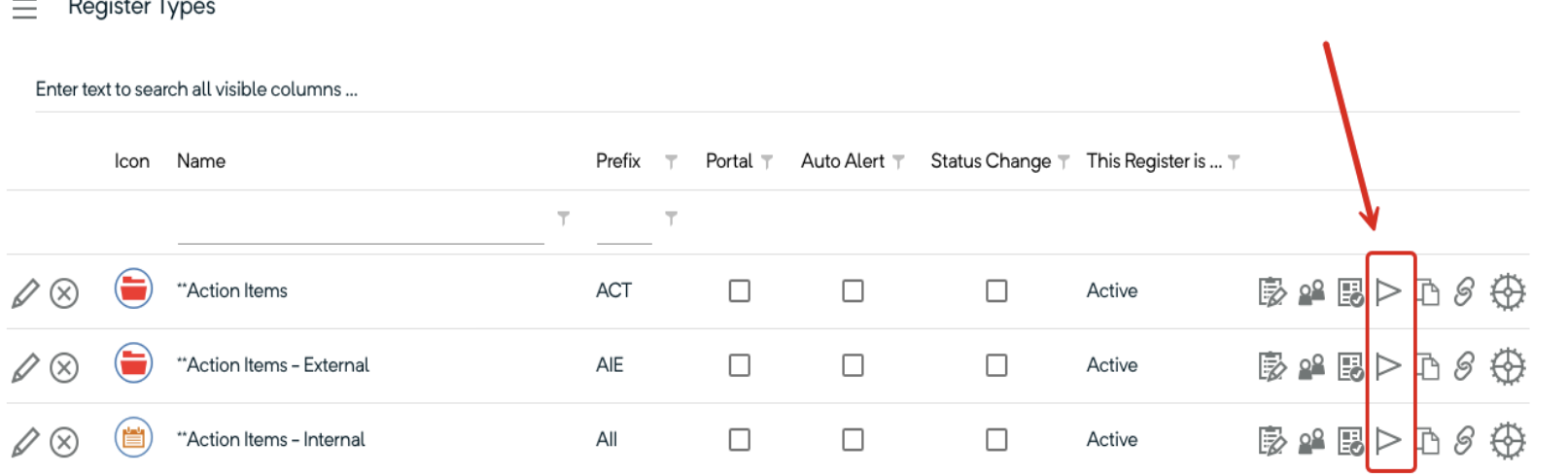Toggle Auto Alert for Action Items – External

853,365
